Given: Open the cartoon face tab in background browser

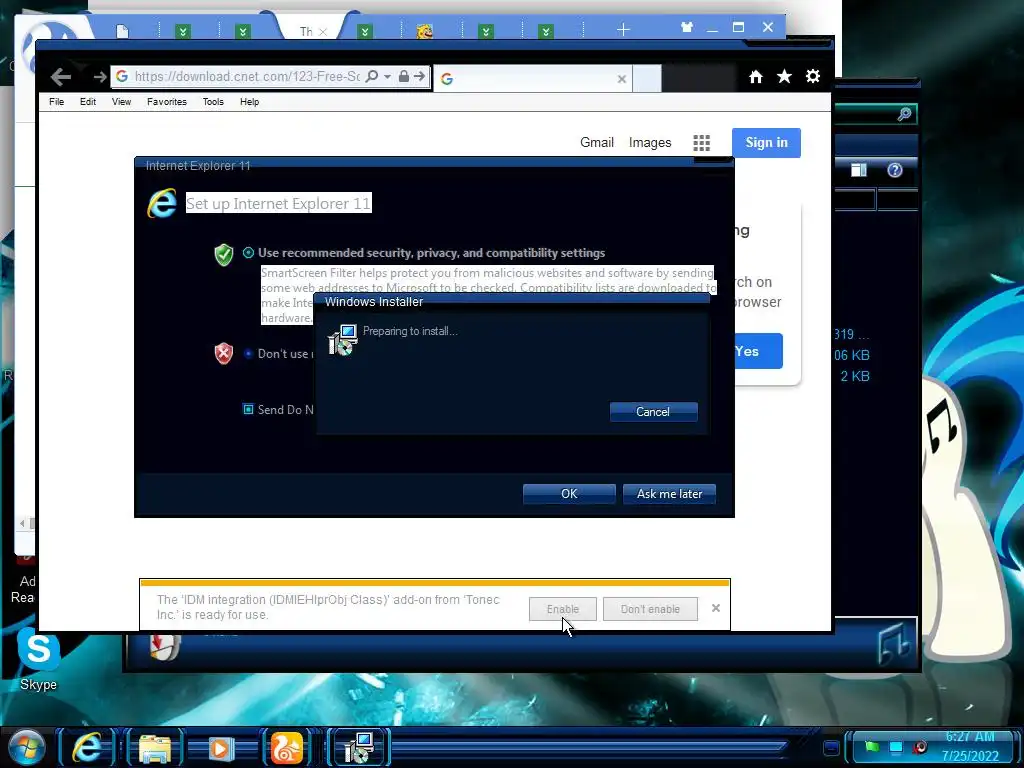Looking at the screenshot, I should (424, 31).
